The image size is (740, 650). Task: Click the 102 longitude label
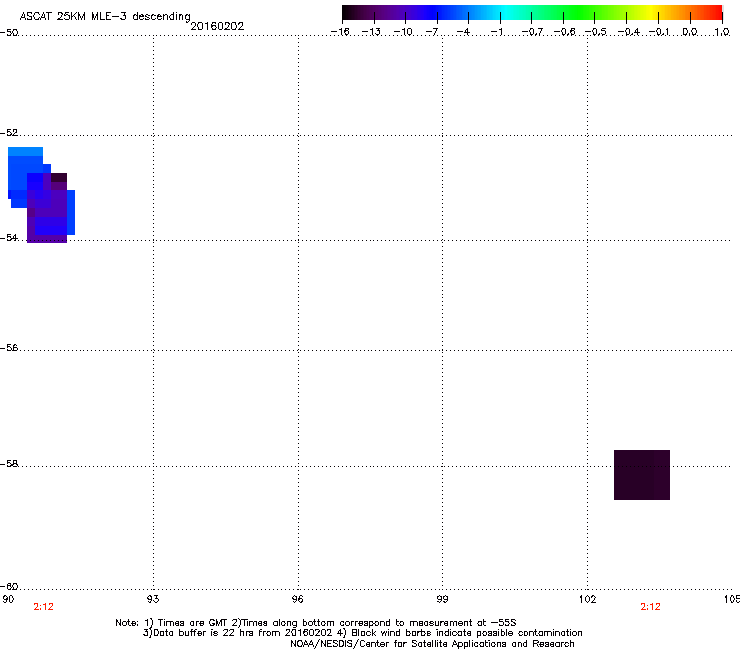pos(587,599)
